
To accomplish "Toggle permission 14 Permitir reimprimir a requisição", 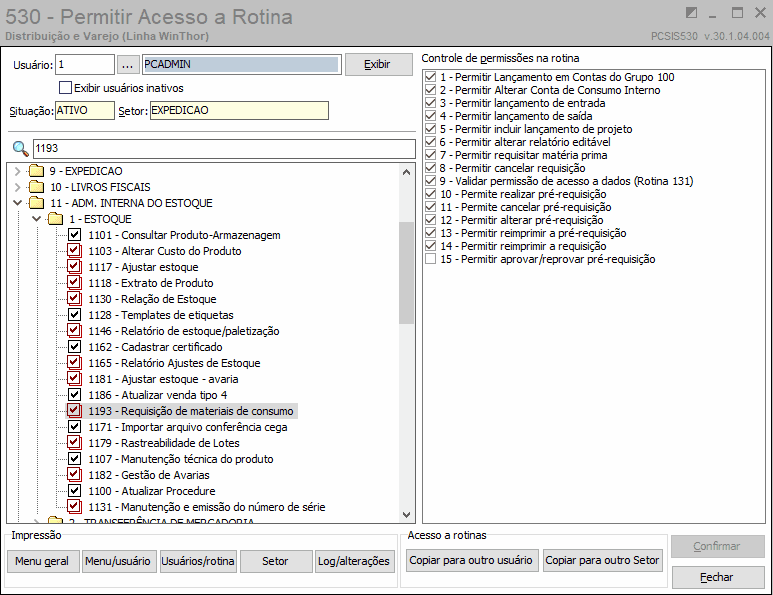I will click(x=430, y=245).
